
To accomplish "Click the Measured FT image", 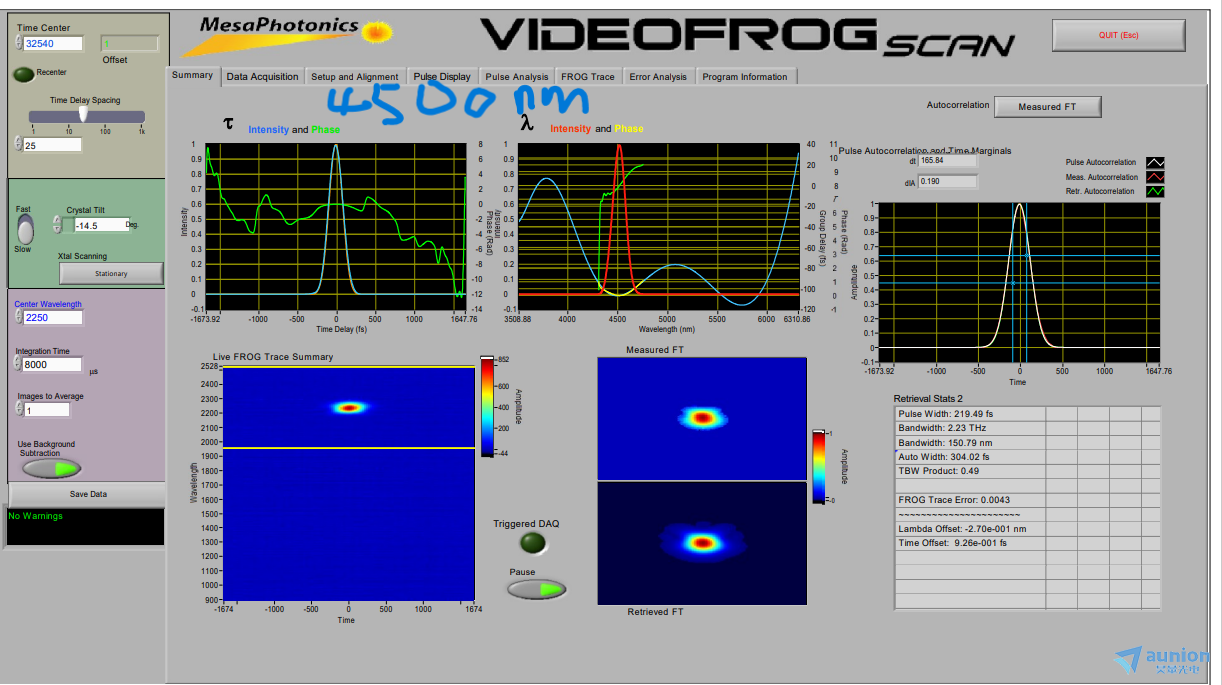I will (702, 418).
